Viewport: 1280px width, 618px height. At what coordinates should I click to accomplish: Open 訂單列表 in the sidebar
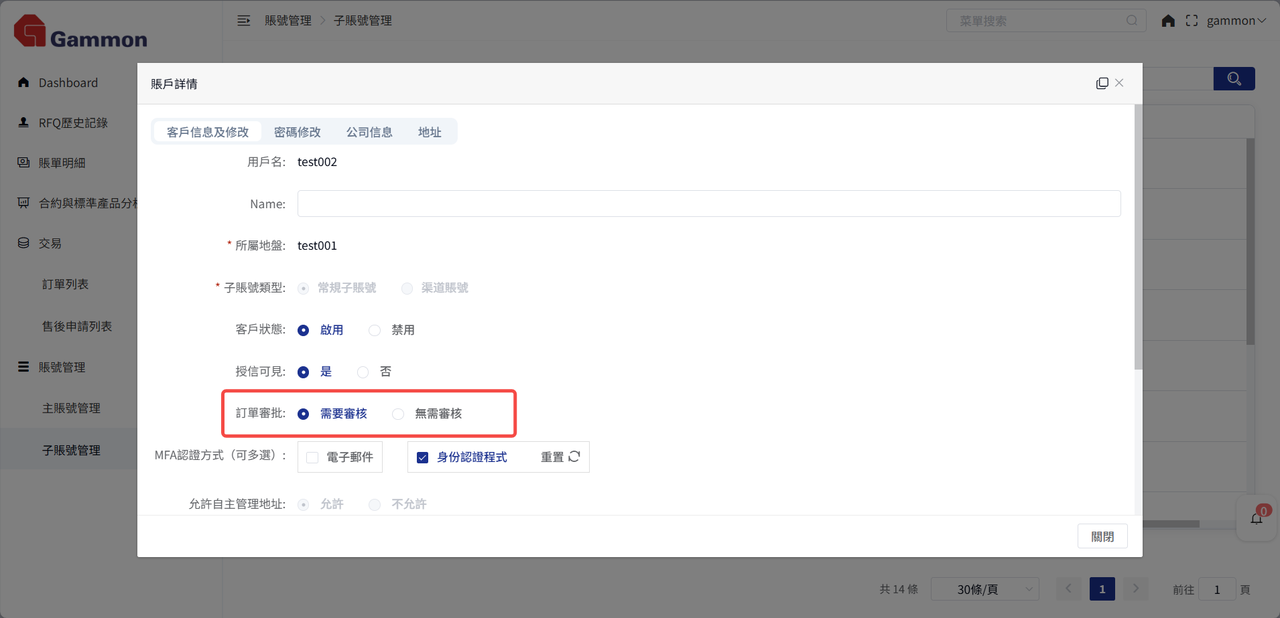point(65,284)
